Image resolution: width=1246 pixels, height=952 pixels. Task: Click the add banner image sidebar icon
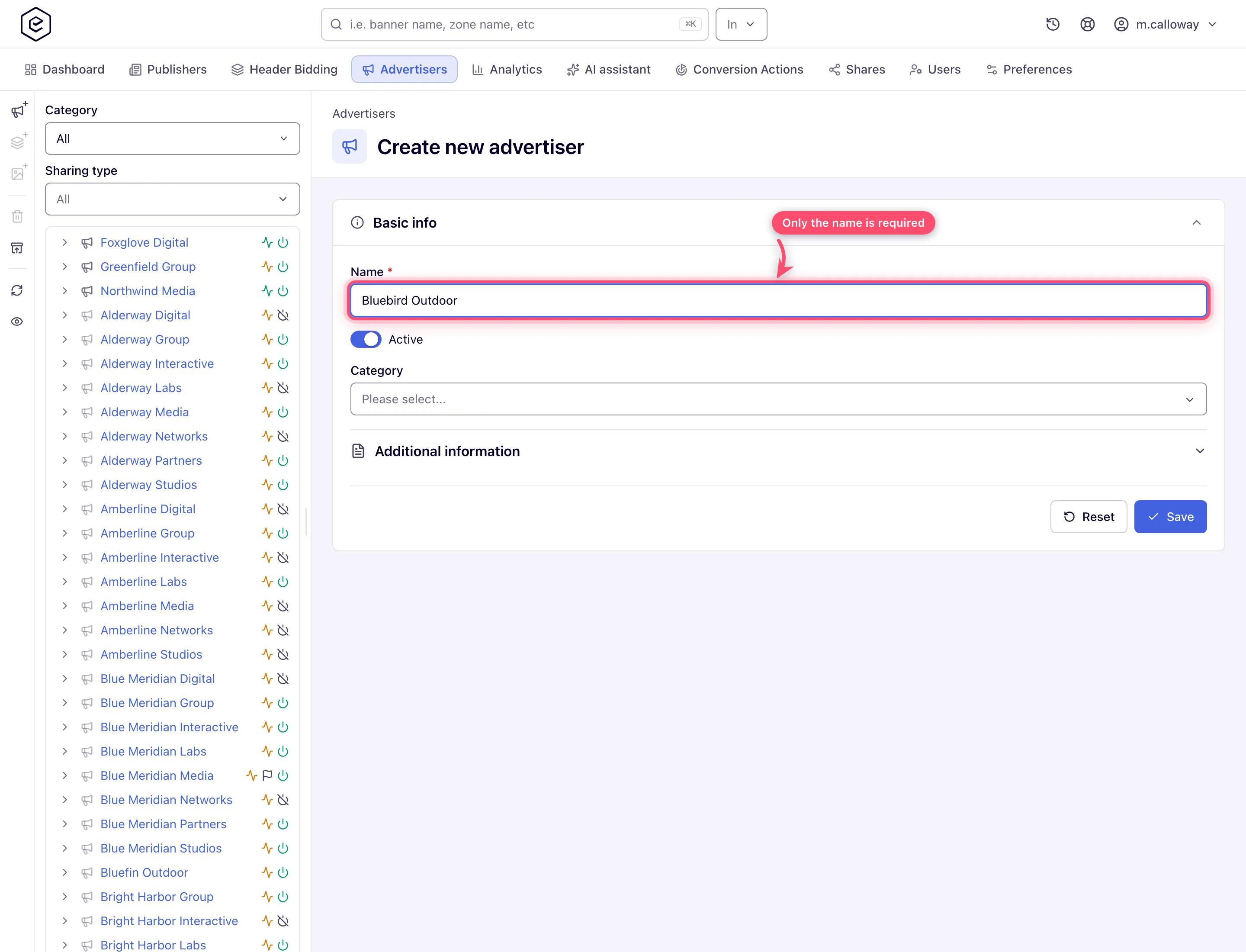[x=19, y=172]
